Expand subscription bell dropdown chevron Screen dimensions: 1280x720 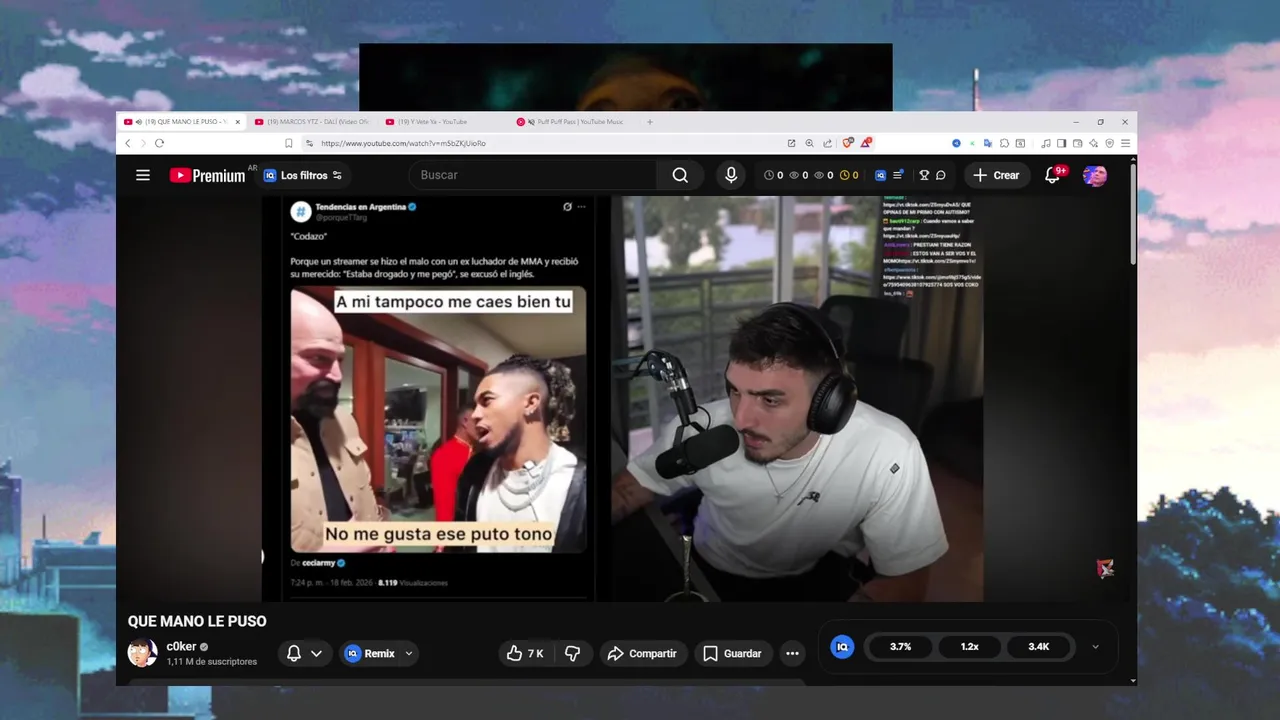tap(316, 653)
